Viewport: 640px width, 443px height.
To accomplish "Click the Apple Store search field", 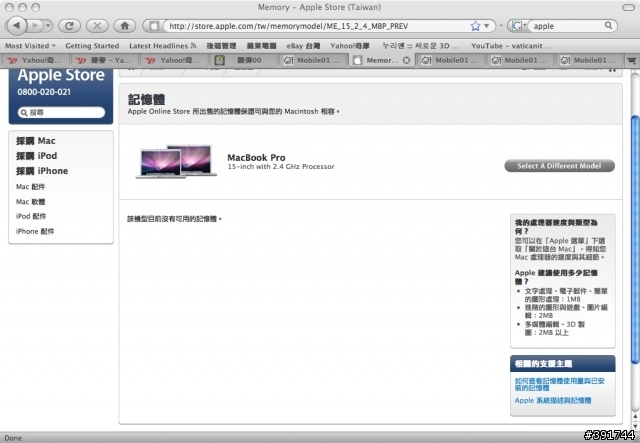I will click(x=61, y=112).
